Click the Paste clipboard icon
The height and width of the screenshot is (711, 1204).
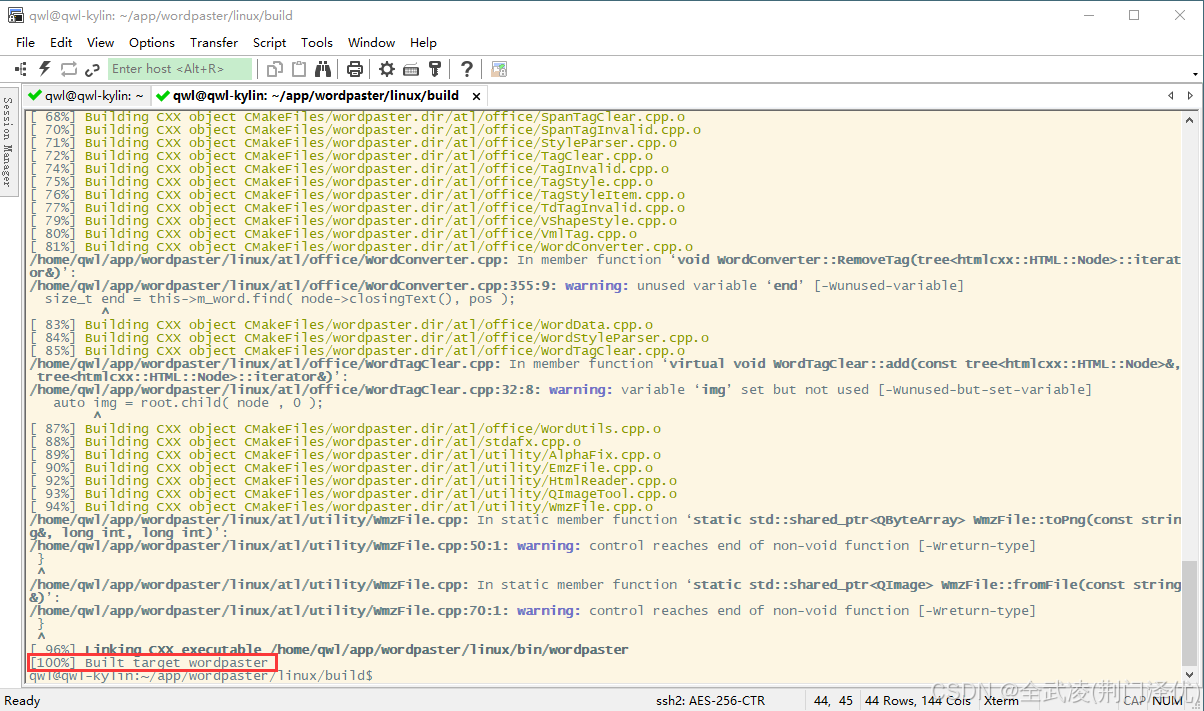298,69
